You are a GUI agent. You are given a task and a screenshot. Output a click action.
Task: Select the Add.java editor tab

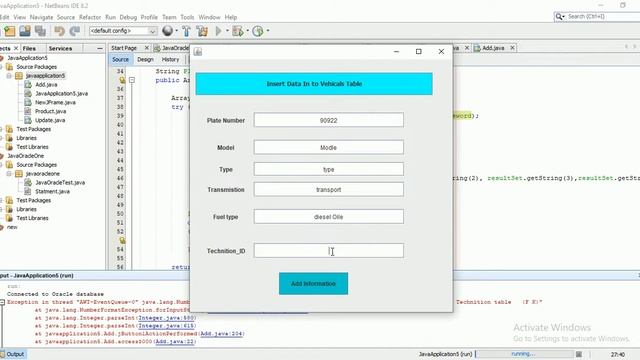pyautogui.click(x=493, y=48)
